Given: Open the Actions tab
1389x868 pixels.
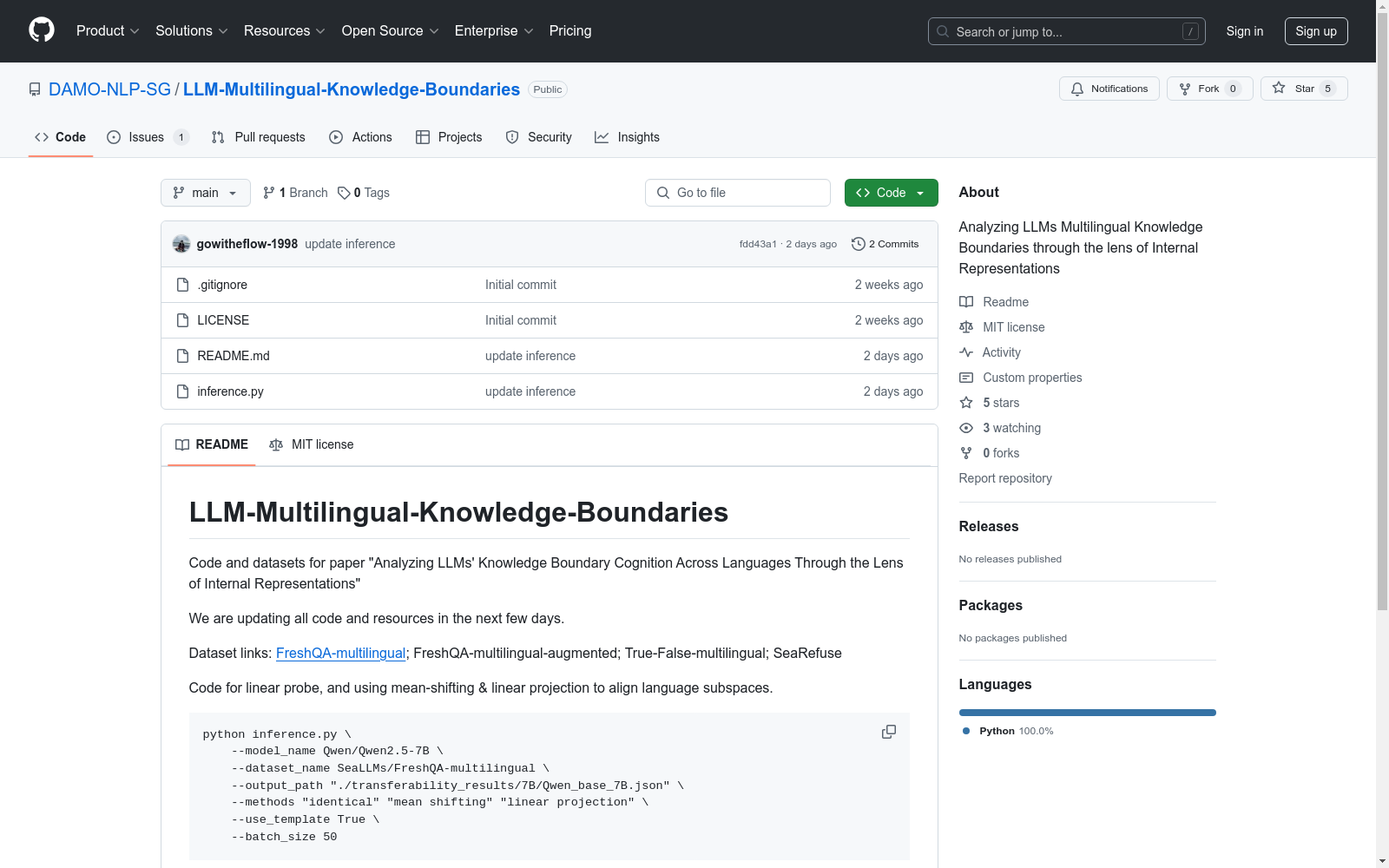Looking at the screenshot, I should point(360,137).
